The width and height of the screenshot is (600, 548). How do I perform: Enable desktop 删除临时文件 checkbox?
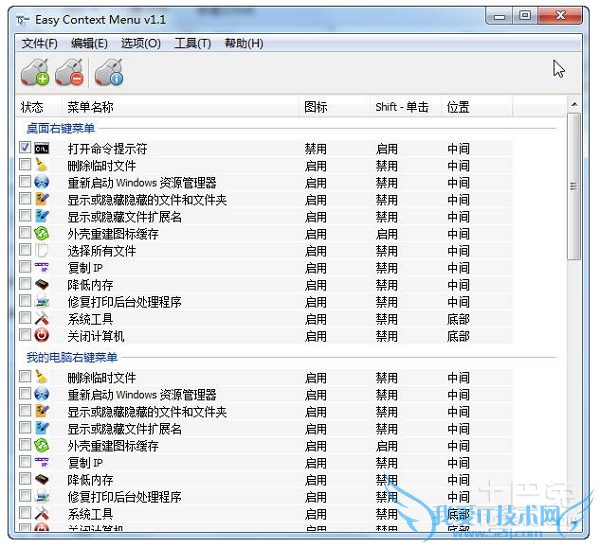[x=25, y=165]
